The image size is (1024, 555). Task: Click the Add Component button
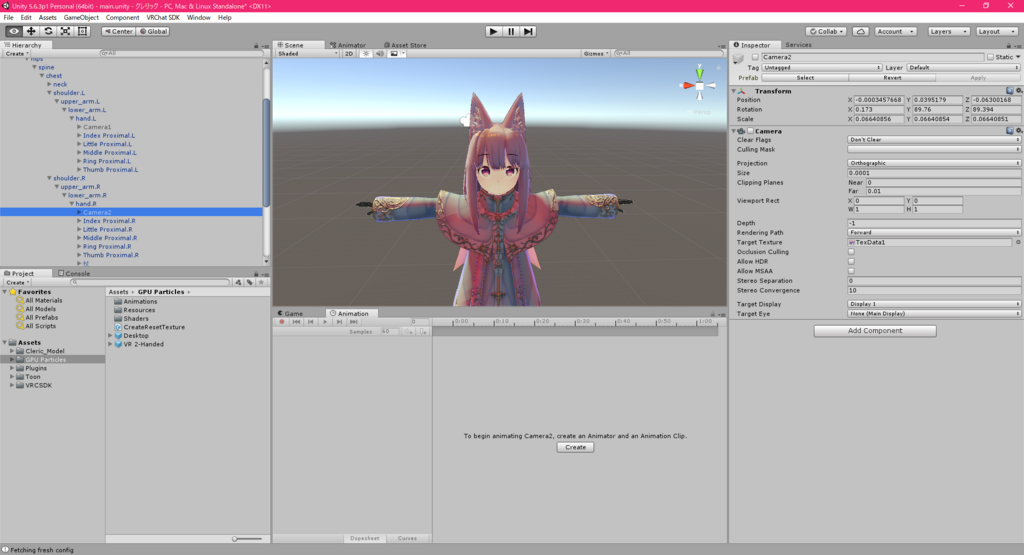point(875,331)
